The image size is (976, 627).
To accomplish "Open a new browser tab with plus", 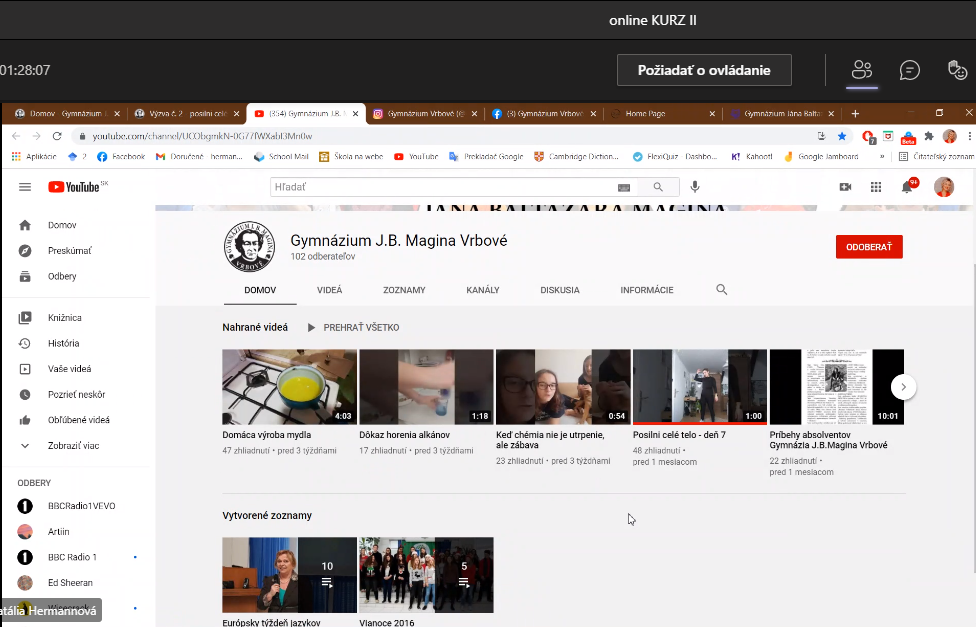I will [x=855, y=113].
